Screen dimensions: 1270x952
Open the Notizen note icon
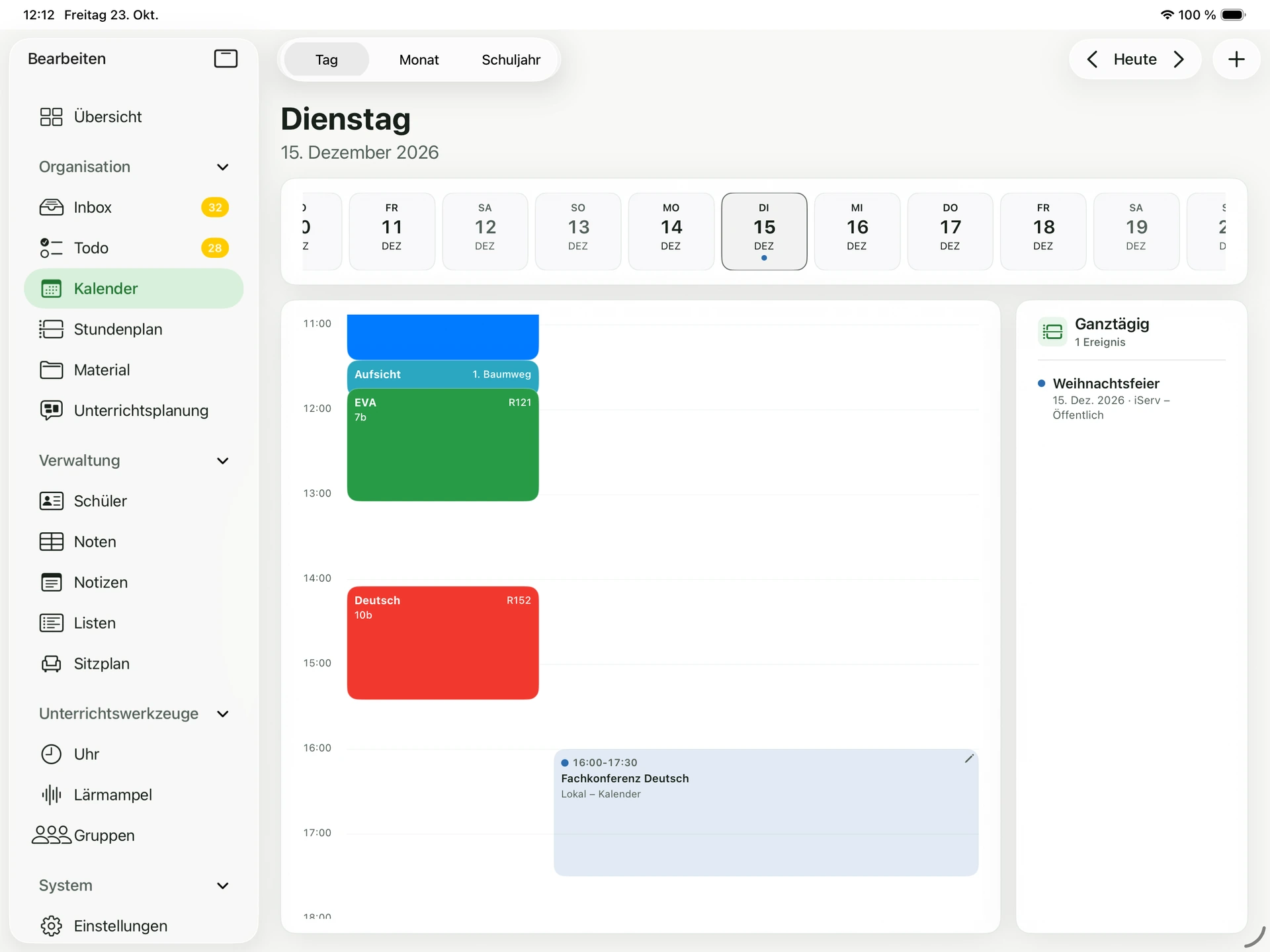click(x=51, y=582)
